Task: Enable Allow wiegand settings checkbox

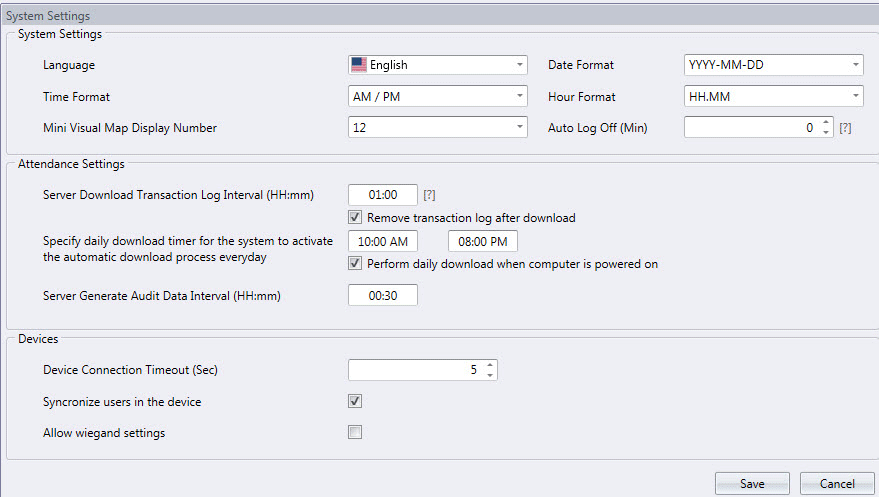Action: pos(355,432)
